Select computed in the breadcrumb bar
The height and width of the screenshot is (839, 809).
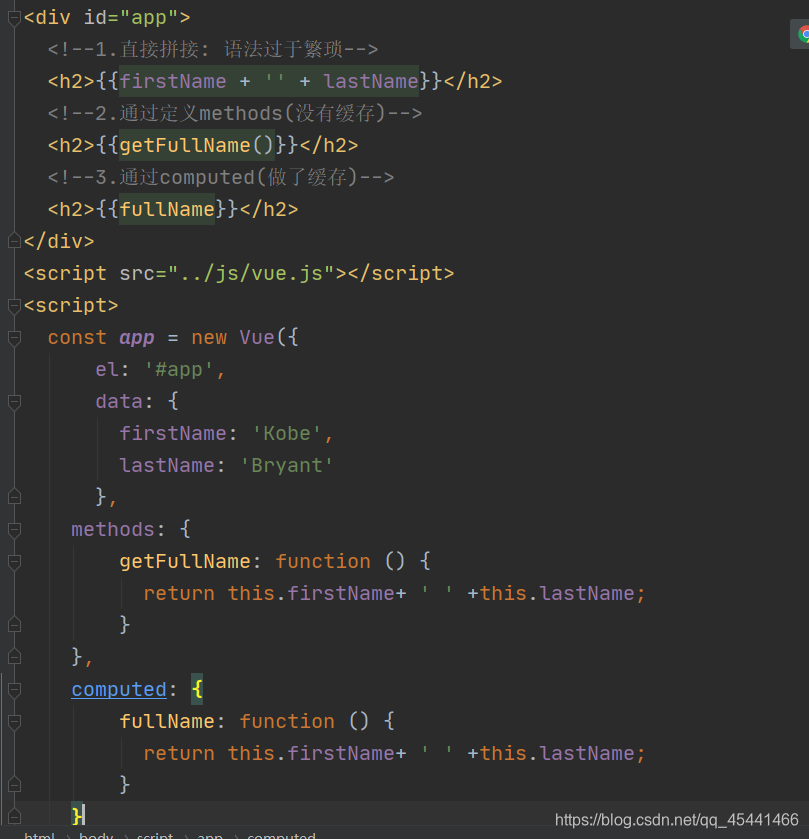pyautogui.click(x=281, y=835)
